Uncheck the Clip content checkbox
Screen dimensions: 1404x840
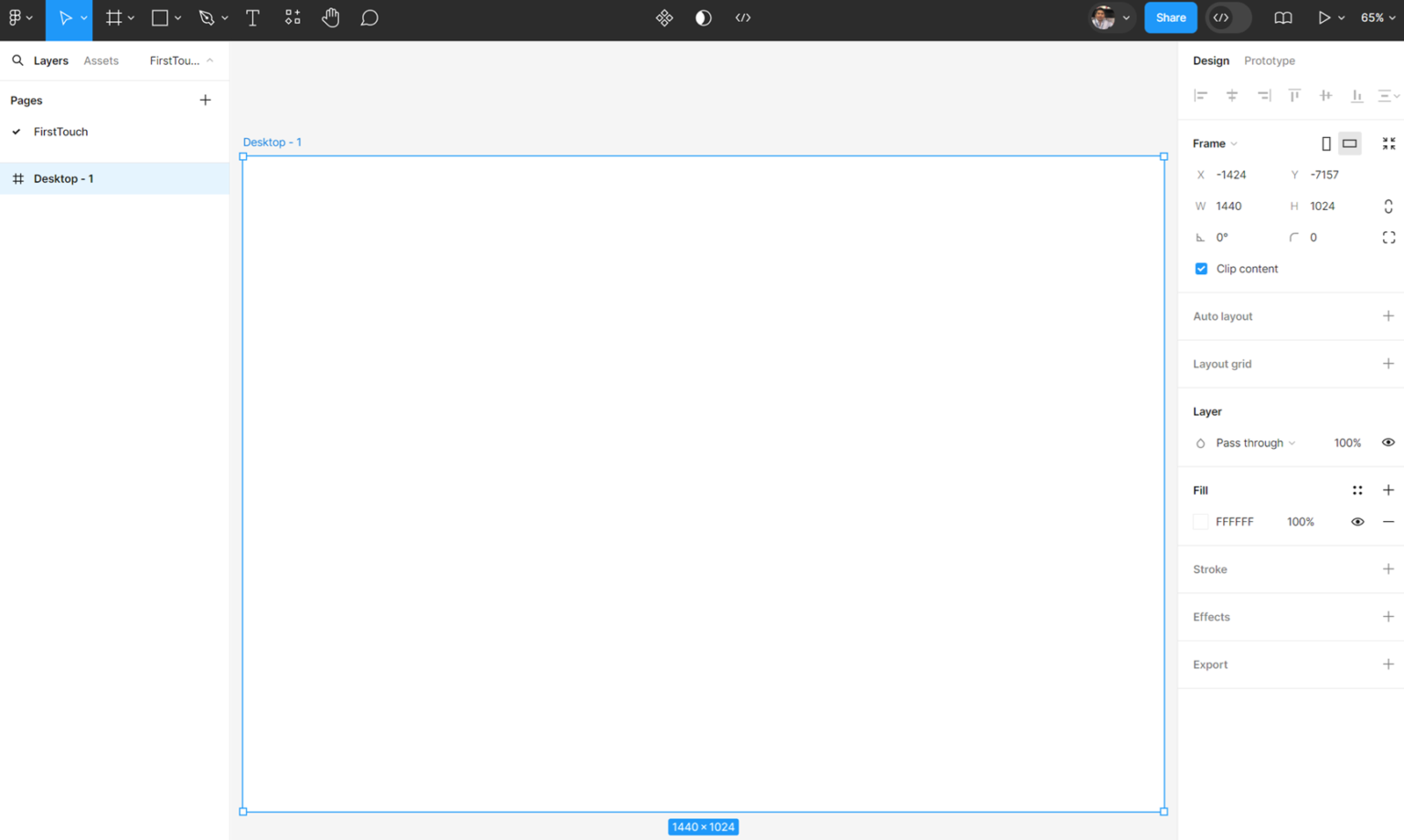tap(1201, 269)
